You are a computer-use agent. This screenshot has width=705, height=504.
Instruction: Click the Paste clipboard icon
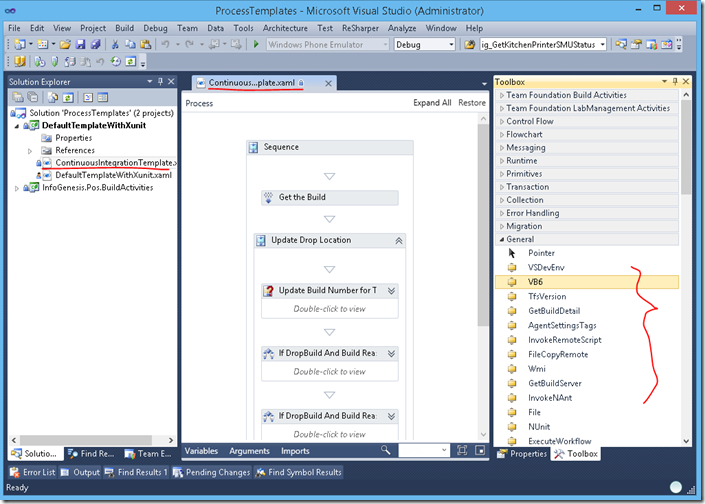click(146, 44)
